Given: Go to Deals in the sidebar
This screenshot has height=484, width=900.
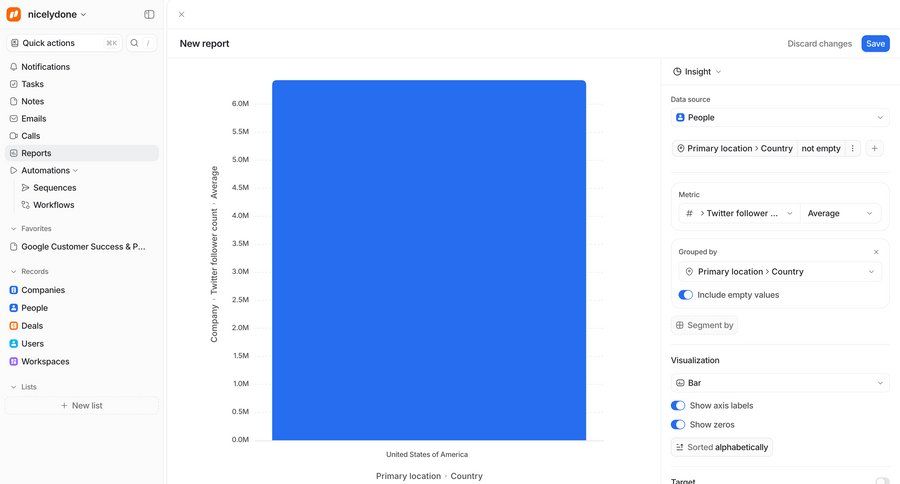Looking at the screenshot, I should tap(32, 326).
